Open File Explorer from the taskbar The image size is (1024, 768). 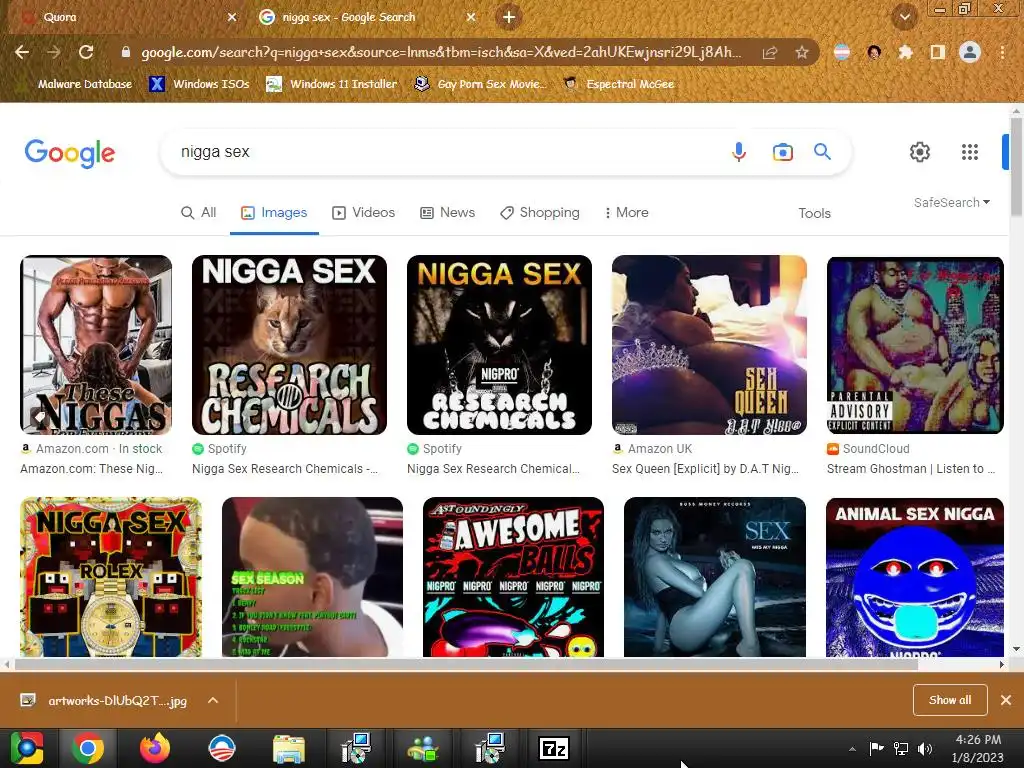point(289,748)
